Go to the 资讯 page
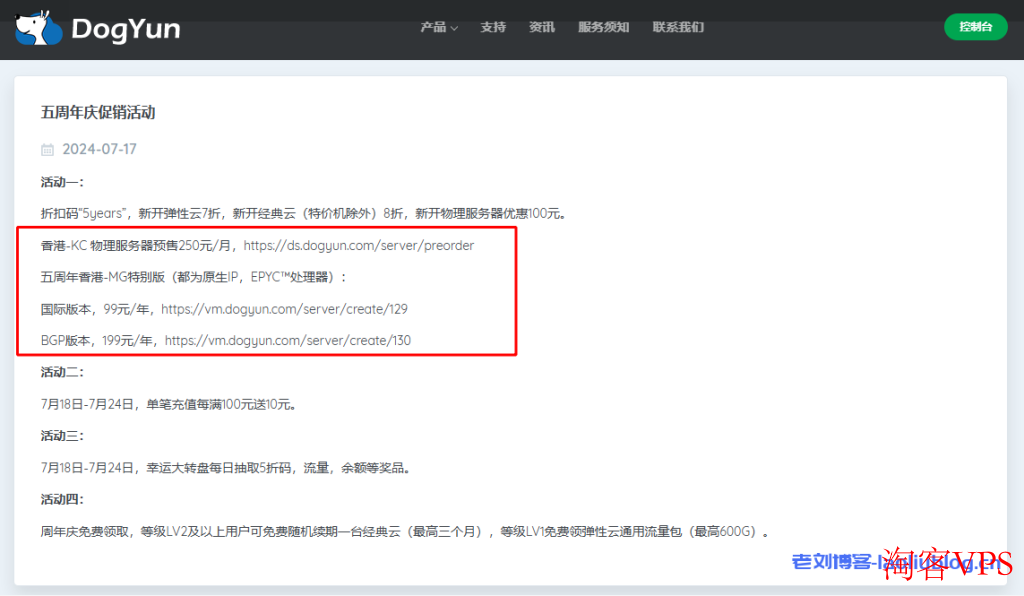The width and height of the screenshot is (1024, 596). (x=541, y=27)
